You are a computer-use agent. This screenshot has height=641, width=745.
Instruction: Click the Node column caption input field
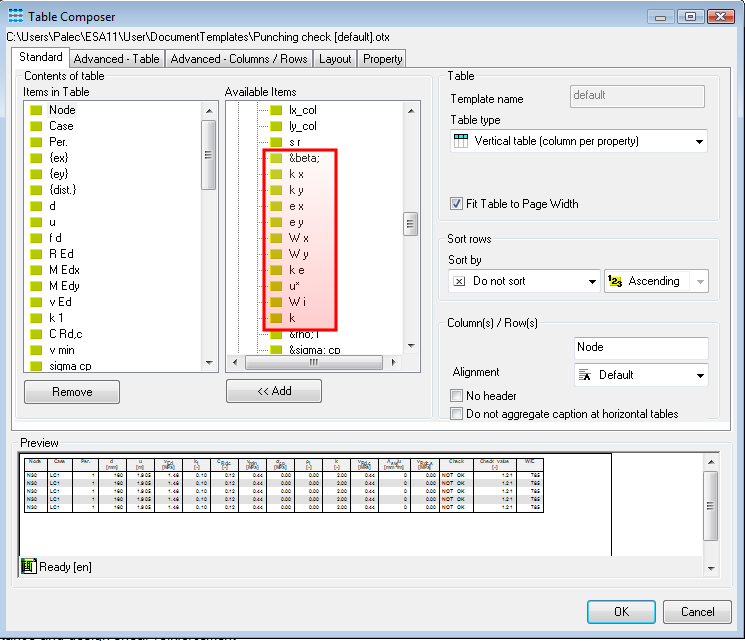coord(641,347)
